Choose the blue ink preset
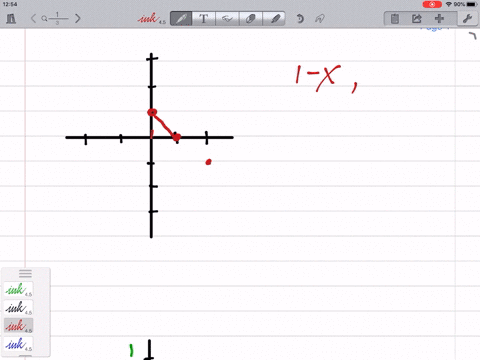The height and width of the screenshot is (360, 480). point(19,344)
